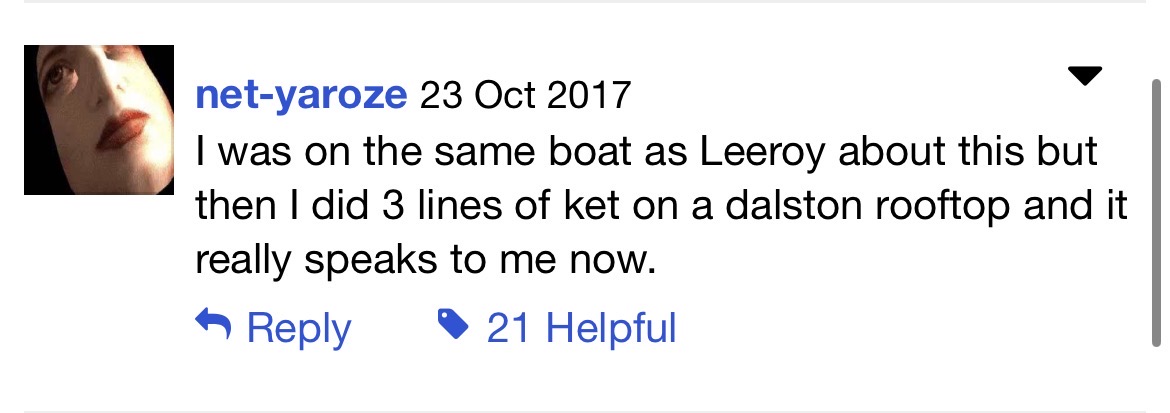The image size is (1170, 413).
Task: Visit the net-yaroze user profile
Action: click(x=301, y=96)
